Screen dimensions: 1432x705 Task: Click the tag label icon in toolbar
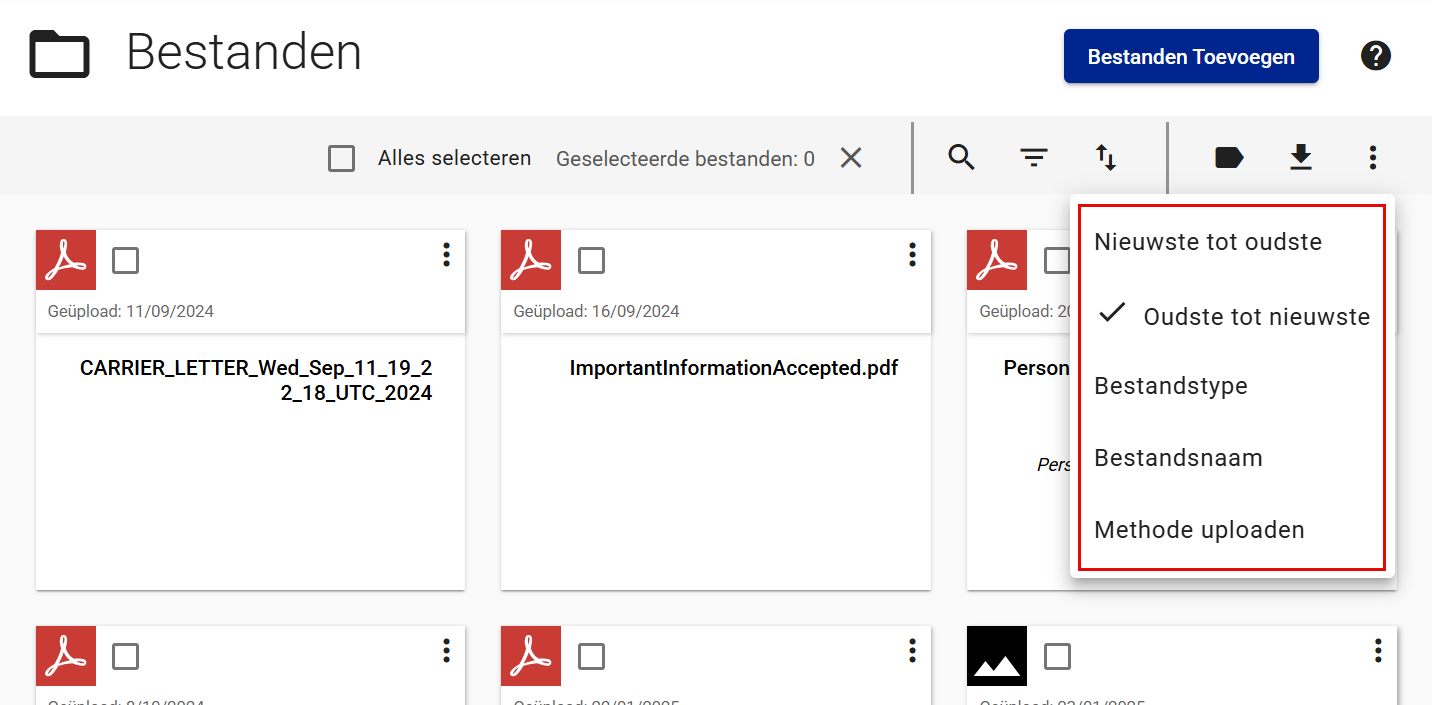(1228, 157)
